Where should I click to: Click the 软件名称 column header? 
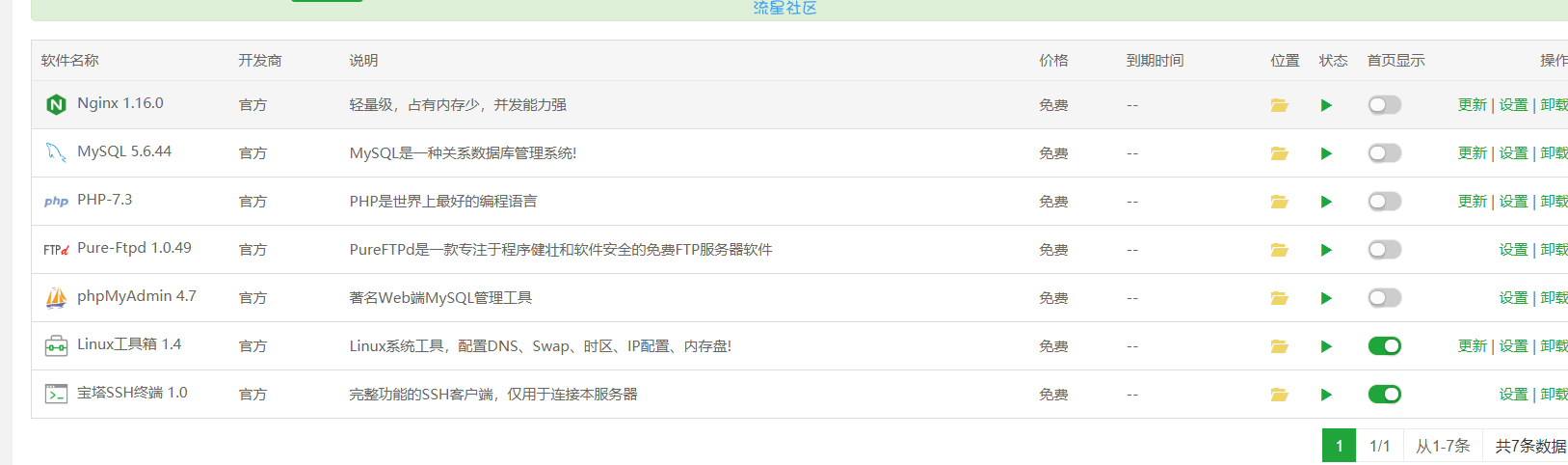click(70, 61)
